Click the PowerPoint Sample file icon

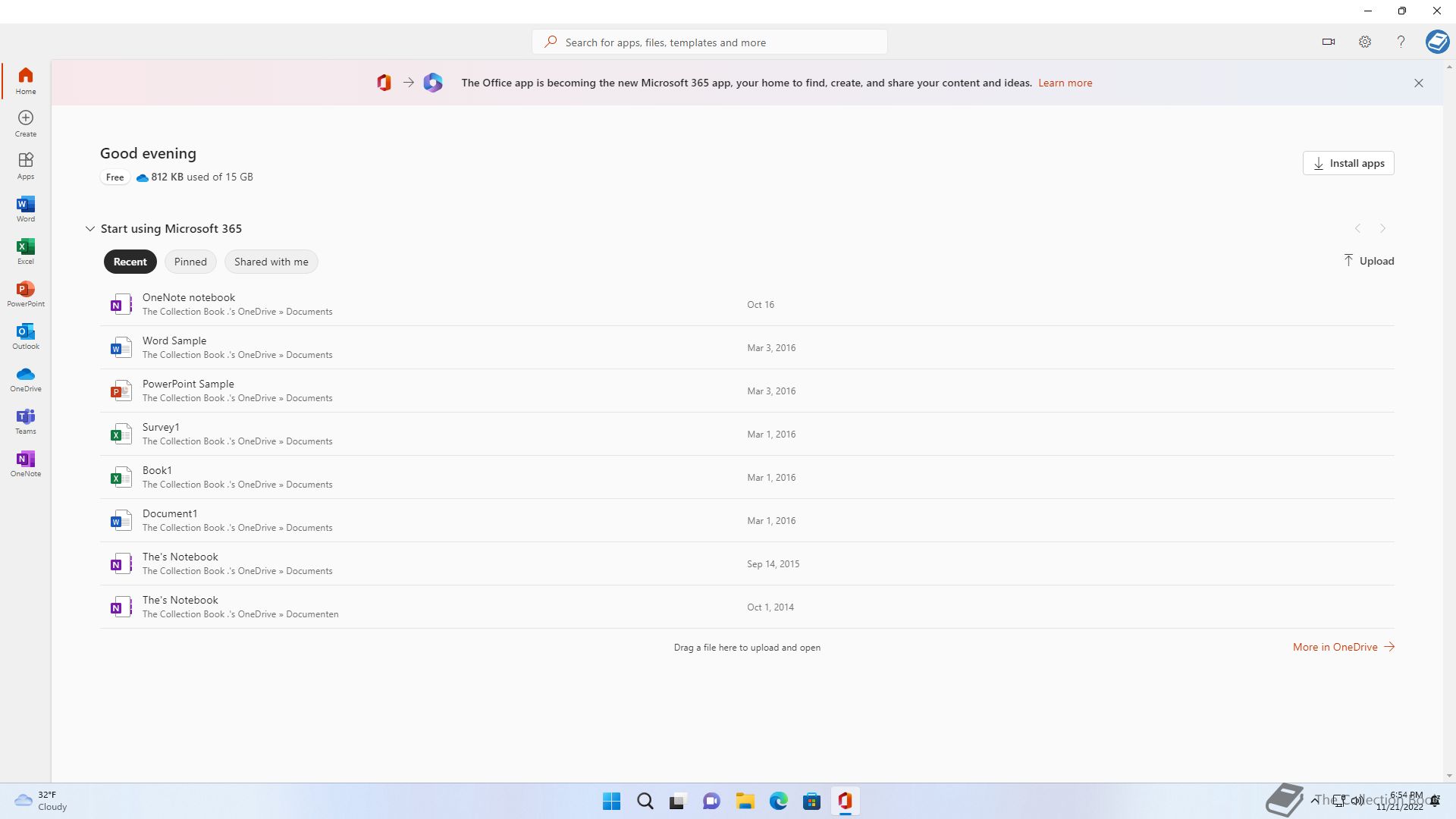(x=121, y=391)
